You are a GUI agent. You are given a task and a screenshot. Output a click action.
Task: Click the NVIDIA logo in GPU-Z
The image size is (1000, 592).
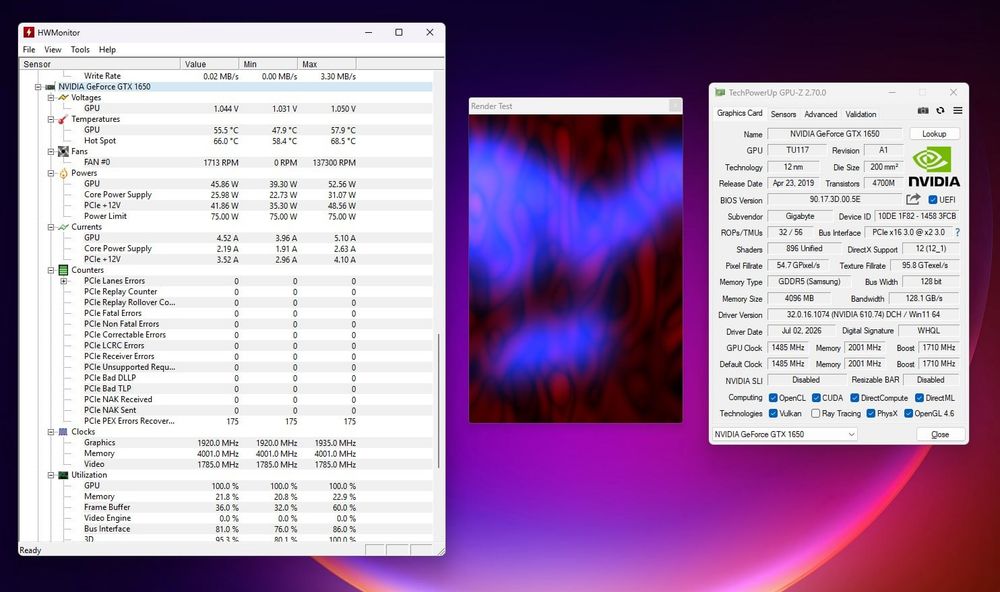(934, 166)
